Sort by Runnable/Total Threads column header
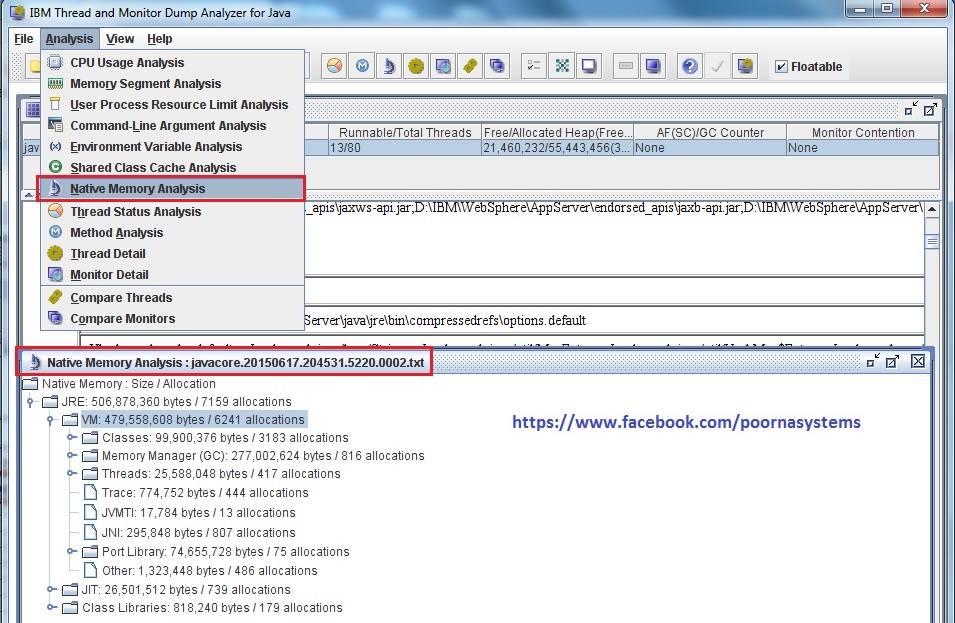The image size is (955, 623). [405, 132]
